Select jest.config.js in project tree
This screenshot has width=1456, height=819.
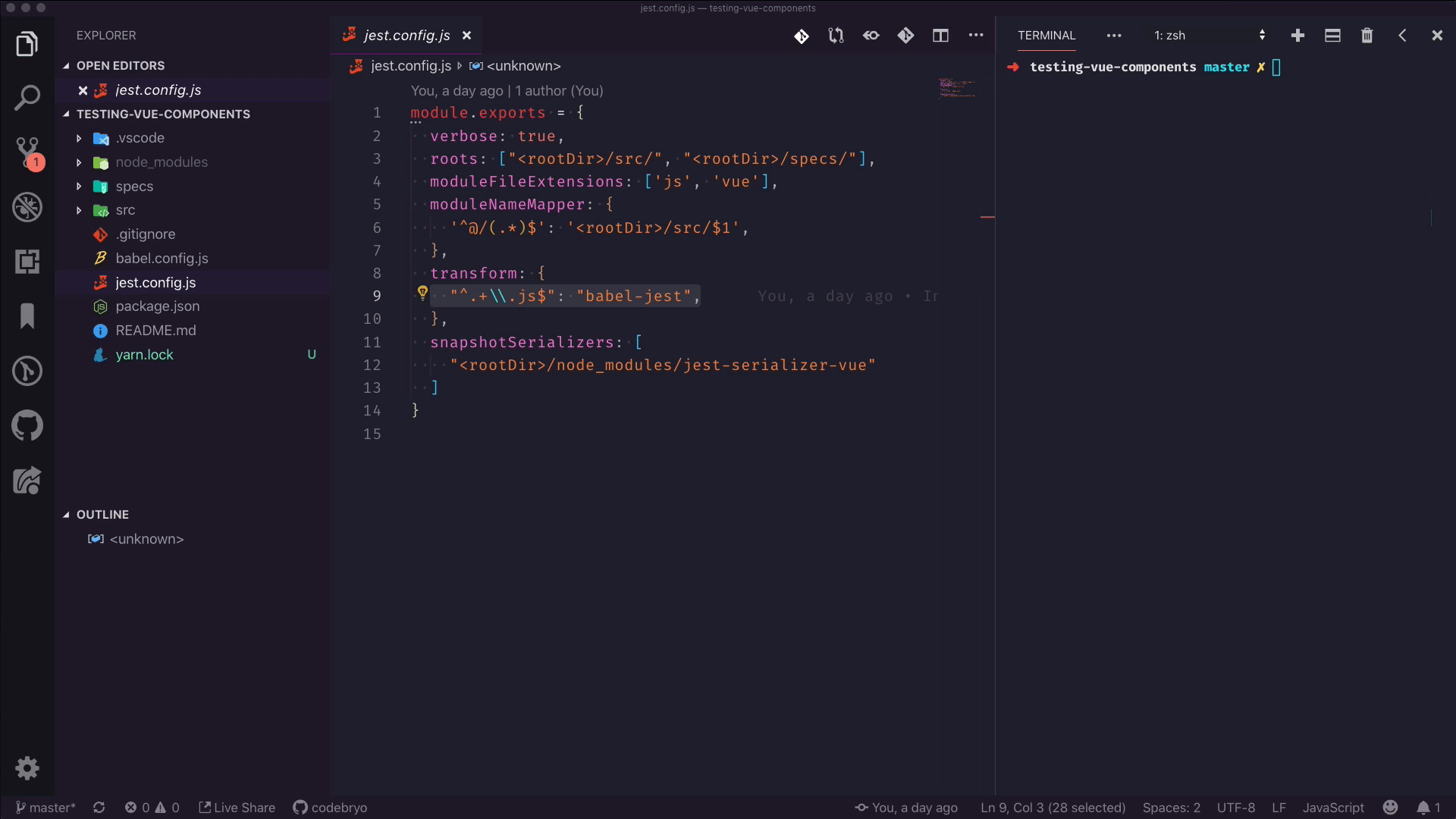point(155,283)
